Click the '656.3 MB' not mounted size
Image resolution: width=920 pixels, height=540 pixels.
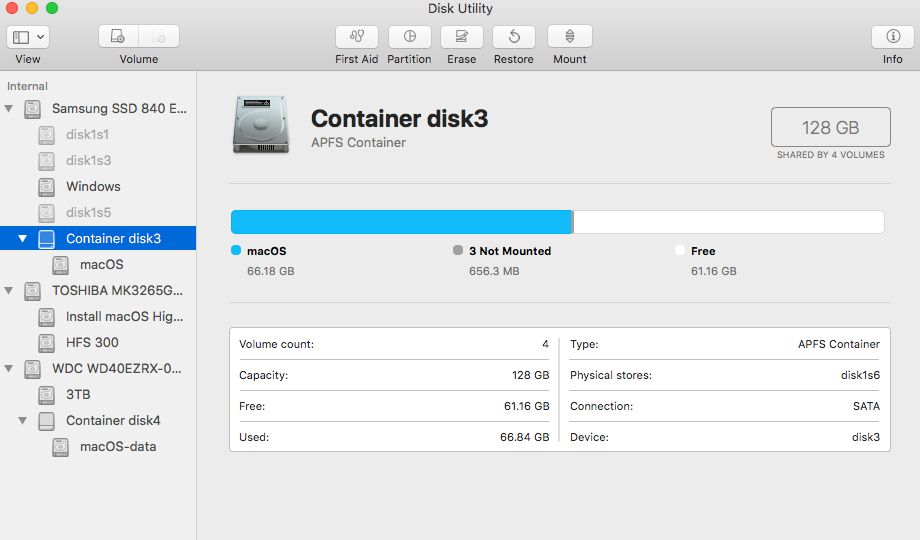tap(494, 271)
